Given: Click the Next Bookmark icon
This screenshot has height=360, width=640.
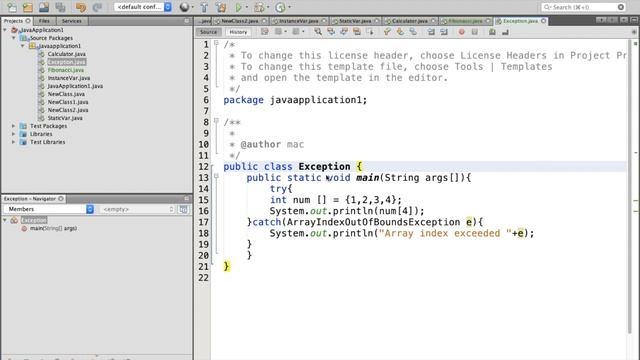Looking at the screenshot, I should (x=400, y=31).
